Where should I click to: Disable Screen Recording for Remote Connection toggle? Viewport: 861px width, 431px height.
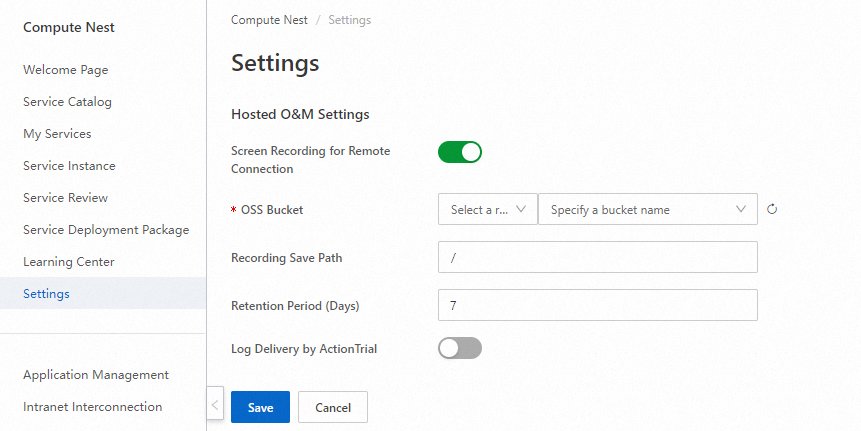pos(460,152)
